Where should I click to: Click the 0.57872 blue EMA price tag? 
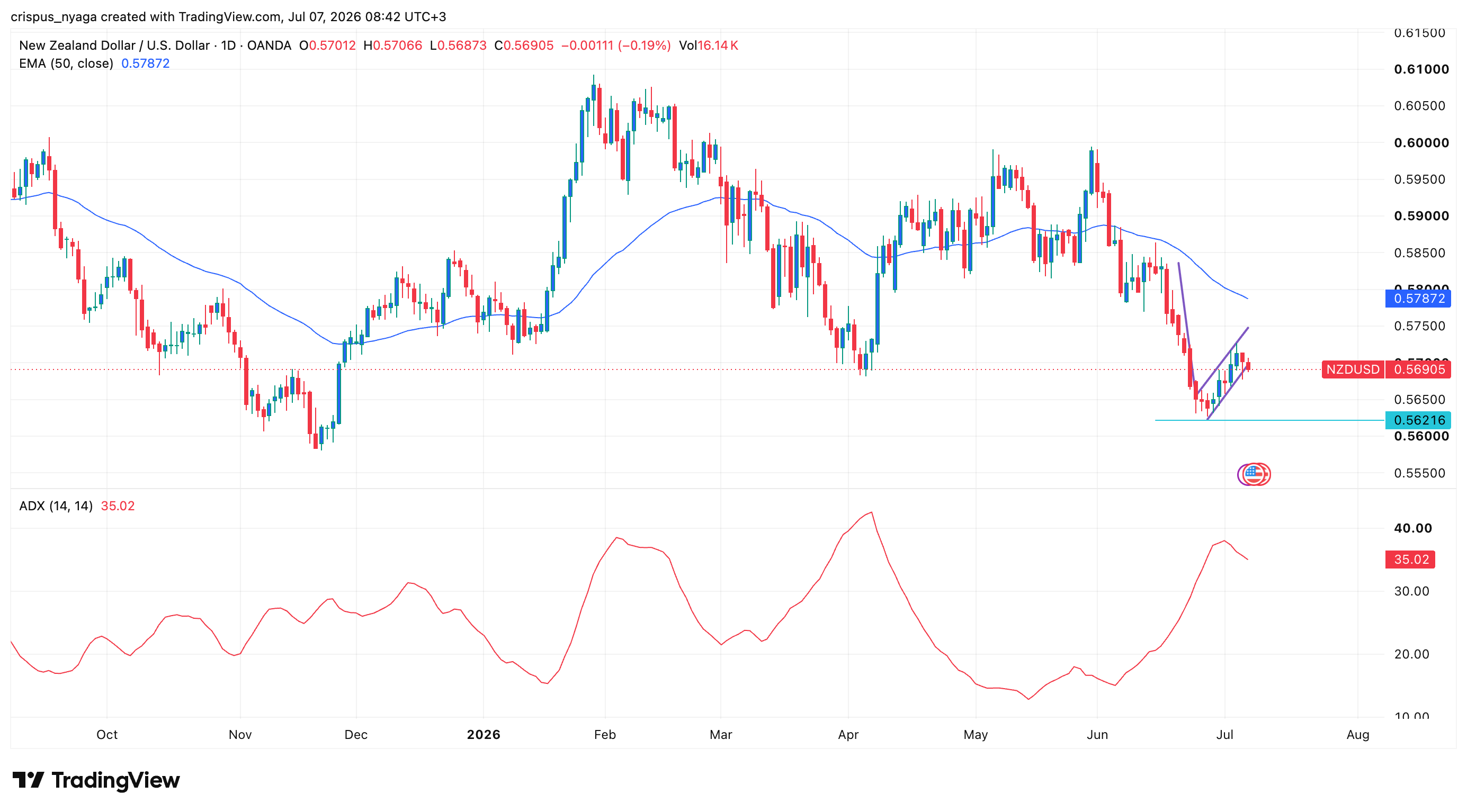[x=1418, y=298]
